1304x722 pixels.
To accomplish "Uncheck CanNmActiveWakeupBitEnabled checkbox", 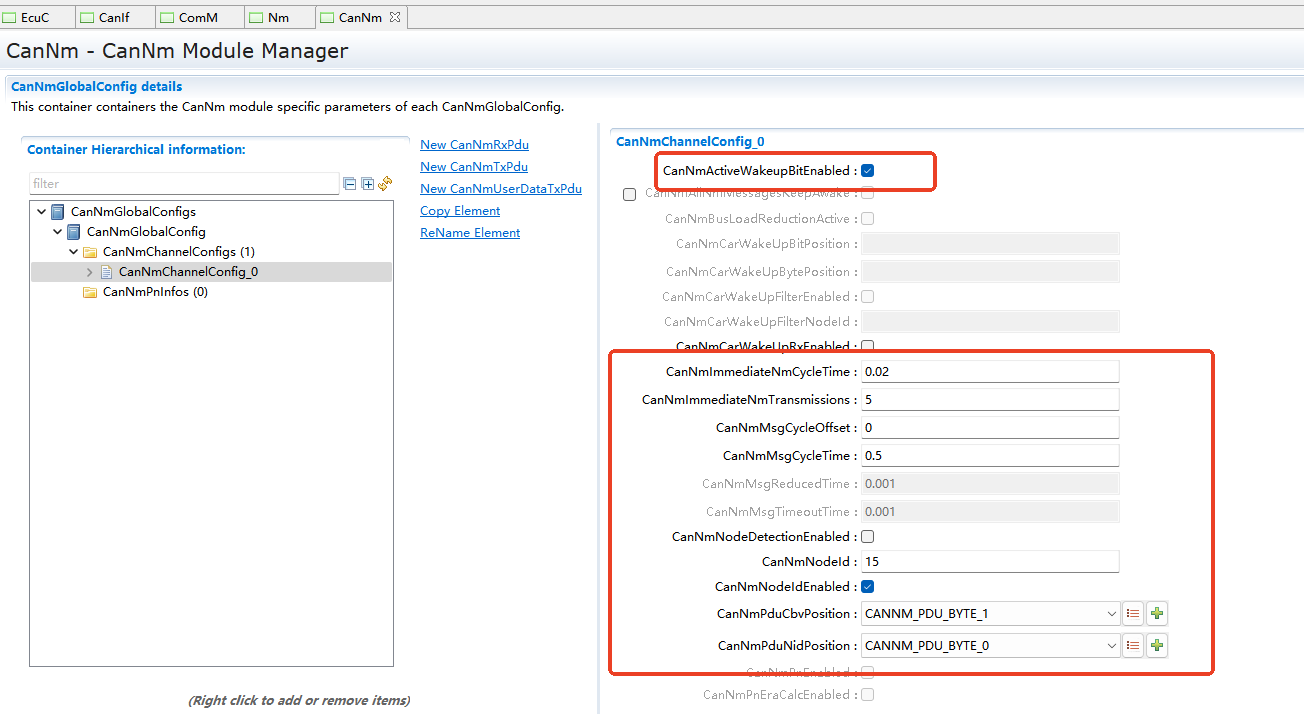I will (x=867, y=171).
